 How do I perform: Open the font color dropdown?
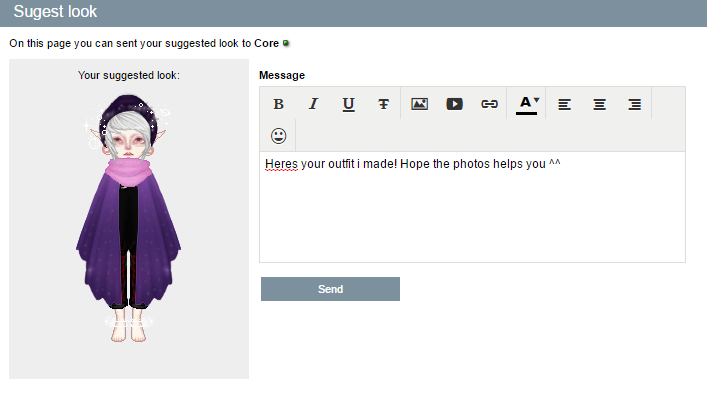pyautogui.click(x=527, y=104)
